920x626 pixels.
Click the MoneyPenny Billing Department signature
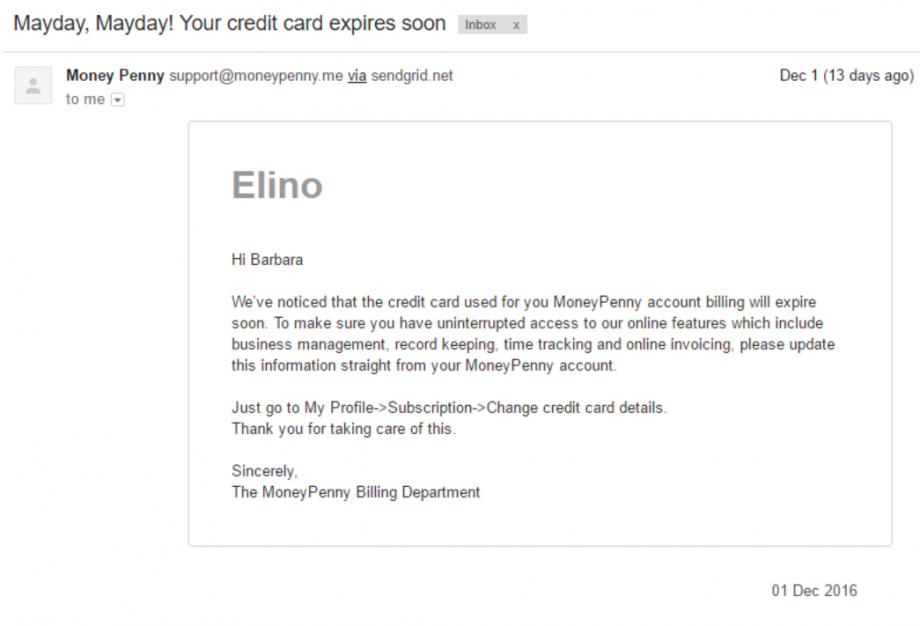pyautogui.click(x=358, y=492)
